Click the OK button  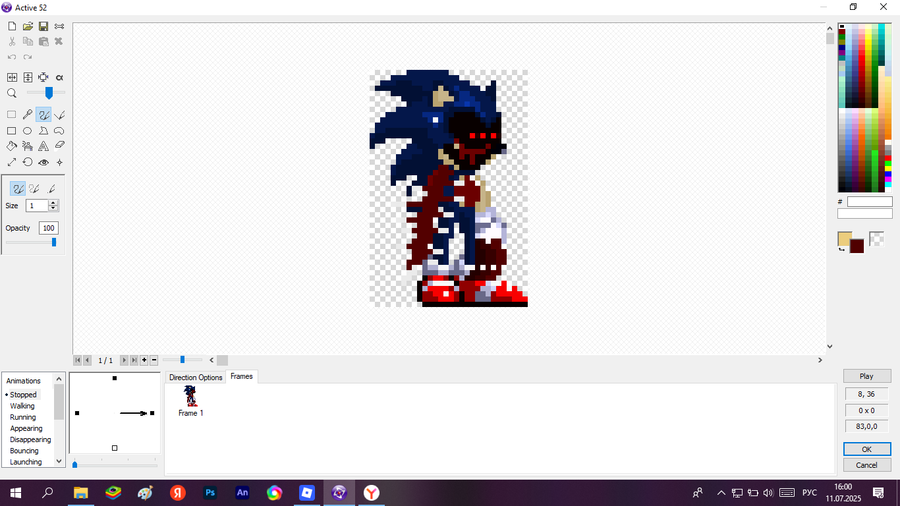pos(867,449)
